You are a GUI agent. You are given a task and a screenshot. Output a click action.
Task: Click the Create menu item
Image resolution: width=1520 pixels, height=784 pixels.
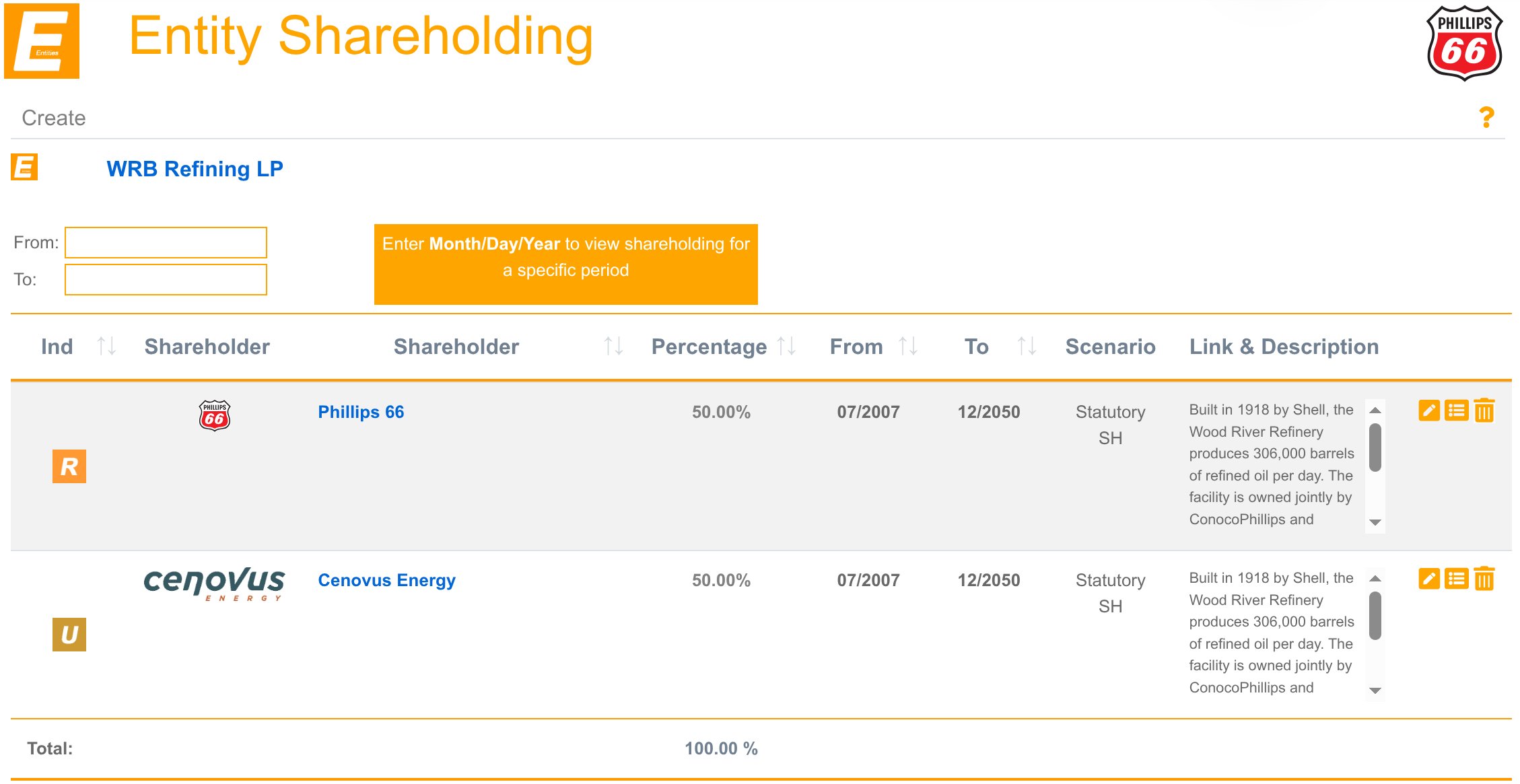pos(54,118)
